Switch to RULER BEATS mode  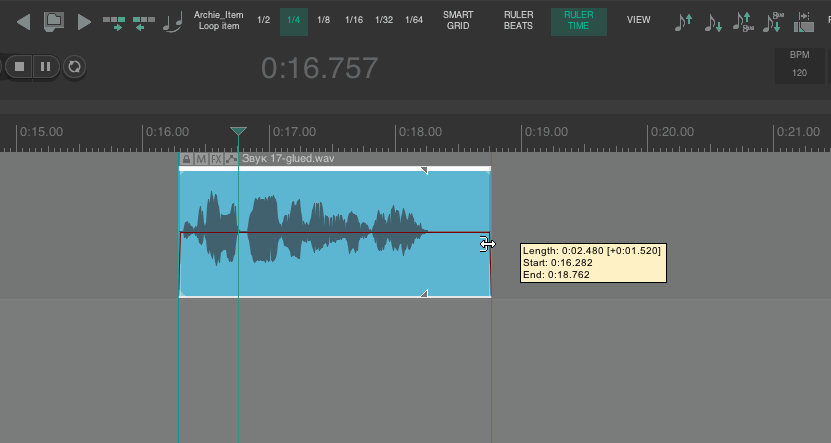(518, 20)
